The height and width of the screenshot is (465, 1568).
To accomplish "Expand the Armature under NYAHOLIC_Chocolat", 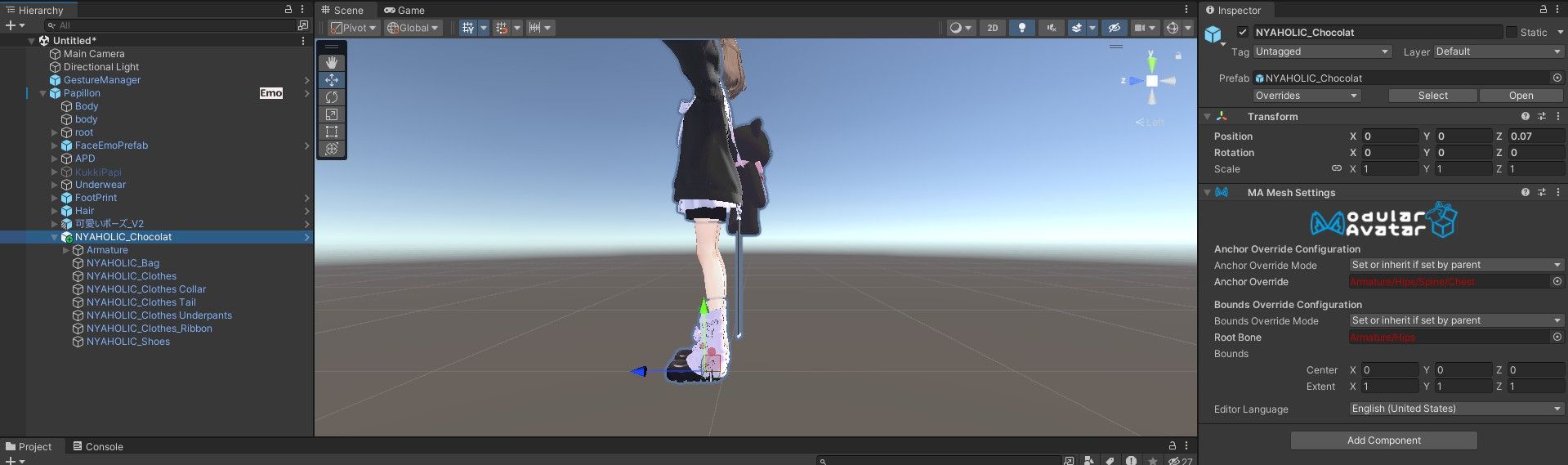I will [x=66, y=250].
